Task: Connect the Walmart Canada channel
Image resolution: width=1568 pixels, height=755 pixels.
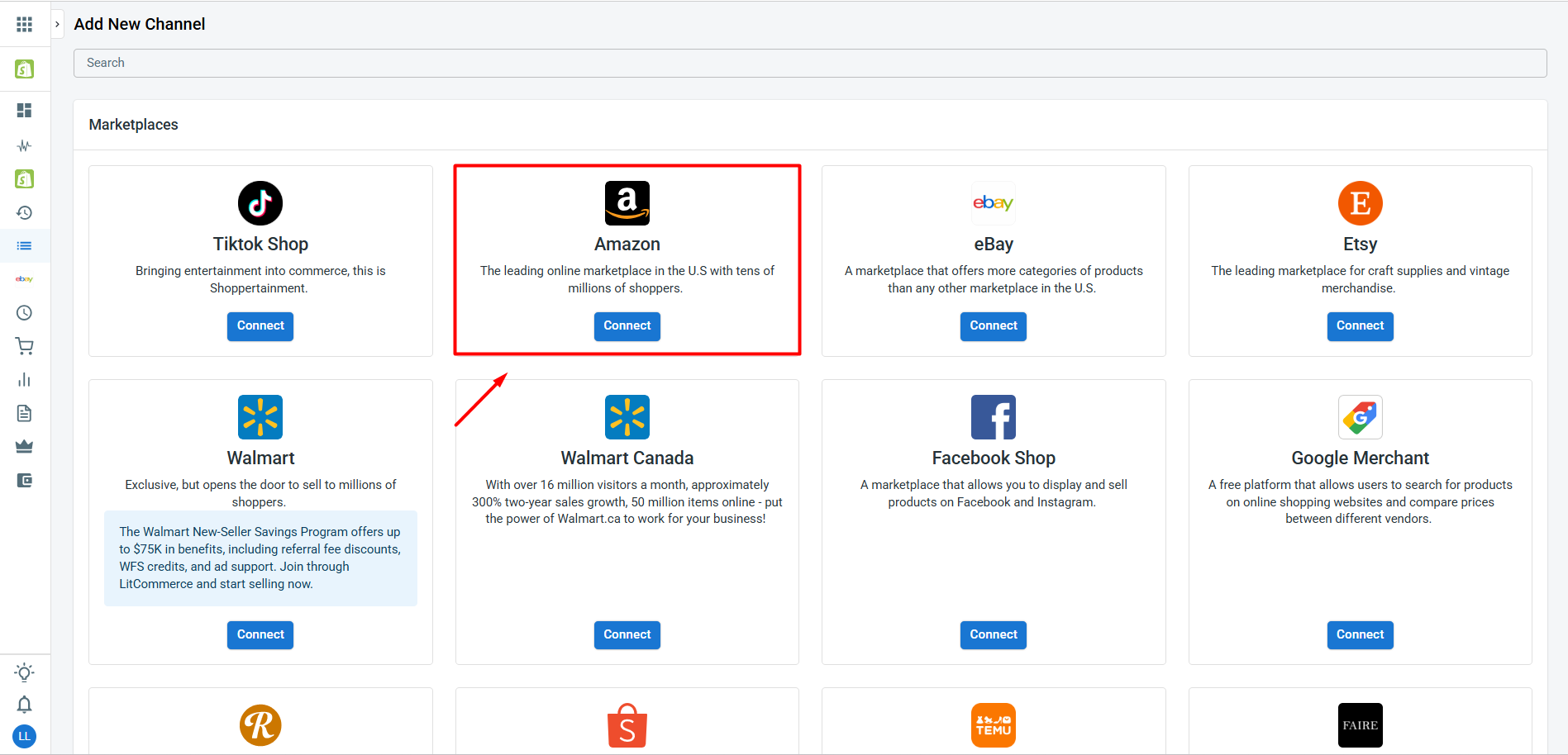Action: [627, 635]
